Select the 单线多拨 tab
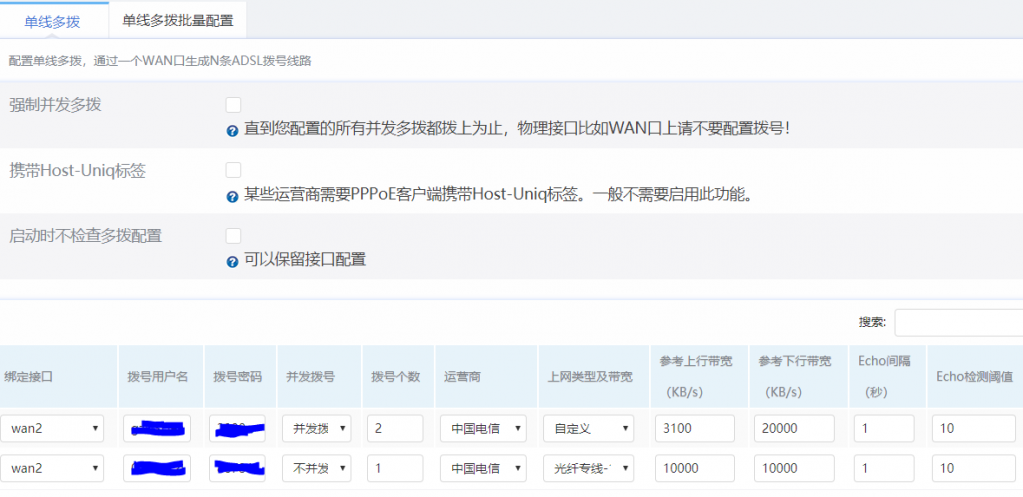 pyautogui.click(x=53, y=20)
